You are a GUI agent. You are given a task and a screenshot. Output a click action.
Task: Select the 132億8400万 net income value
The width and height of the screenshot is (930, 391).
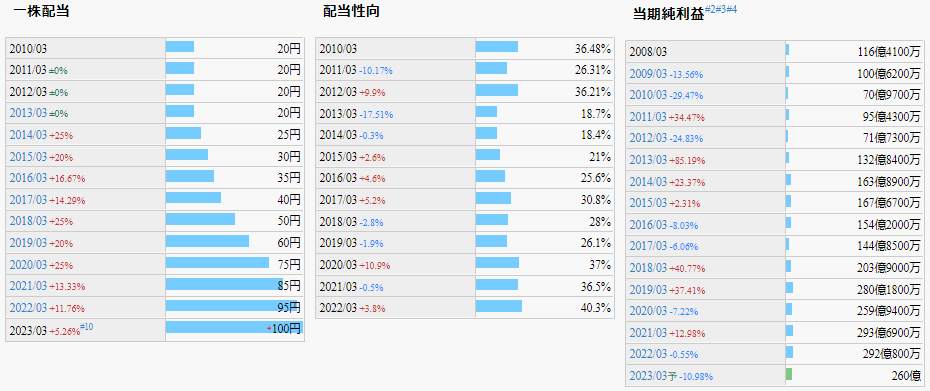889,160
